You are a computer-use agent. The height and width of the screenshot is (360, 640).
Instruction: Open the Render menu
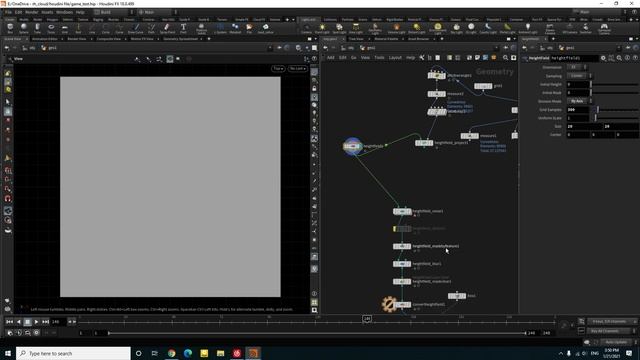pos(31,12)
